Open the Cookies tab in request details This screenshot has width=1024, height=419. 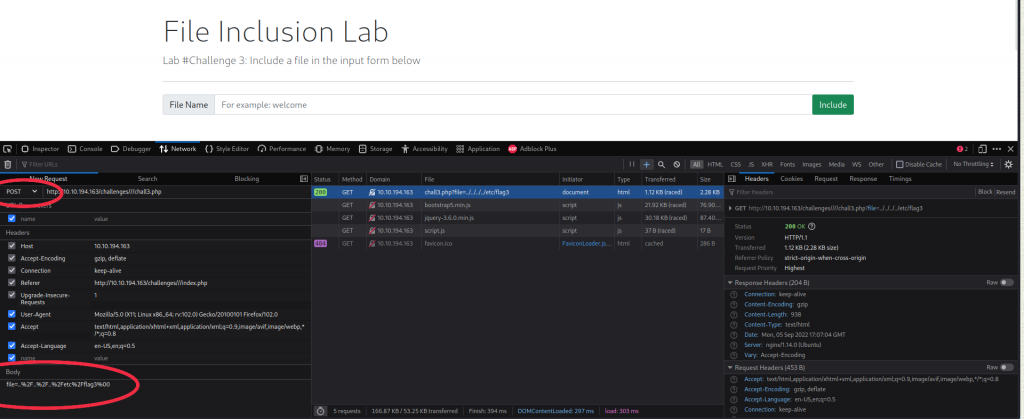click(791, 178)
